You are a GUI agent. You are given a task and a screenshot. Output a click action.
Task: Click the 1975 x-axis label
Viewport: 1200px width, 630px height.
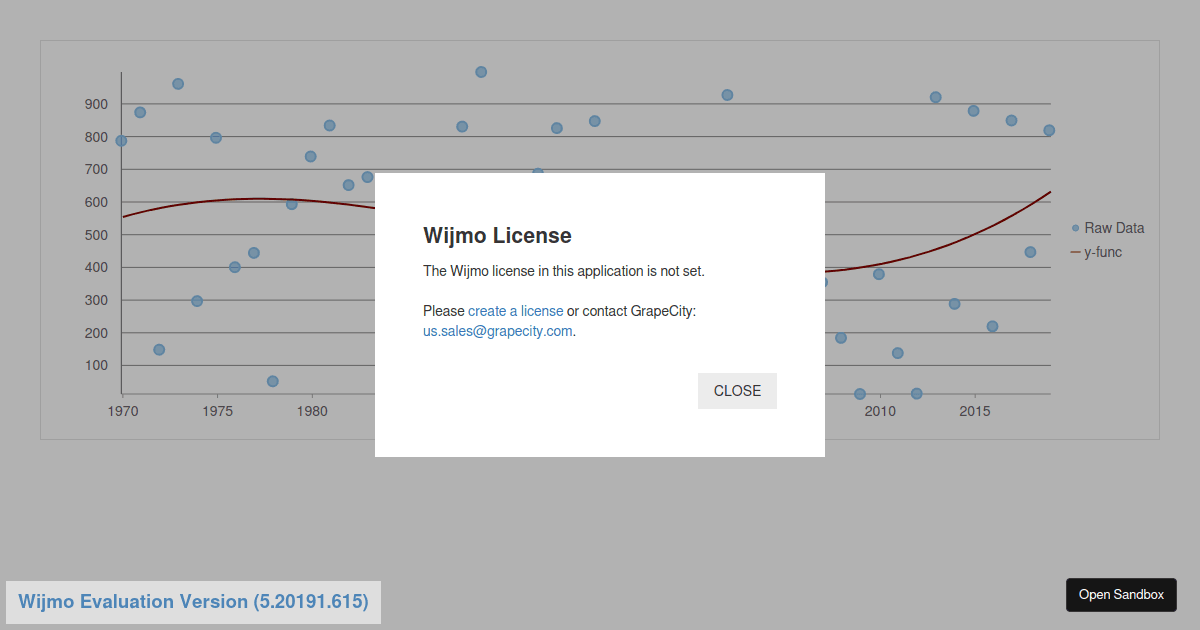(218, 411)
